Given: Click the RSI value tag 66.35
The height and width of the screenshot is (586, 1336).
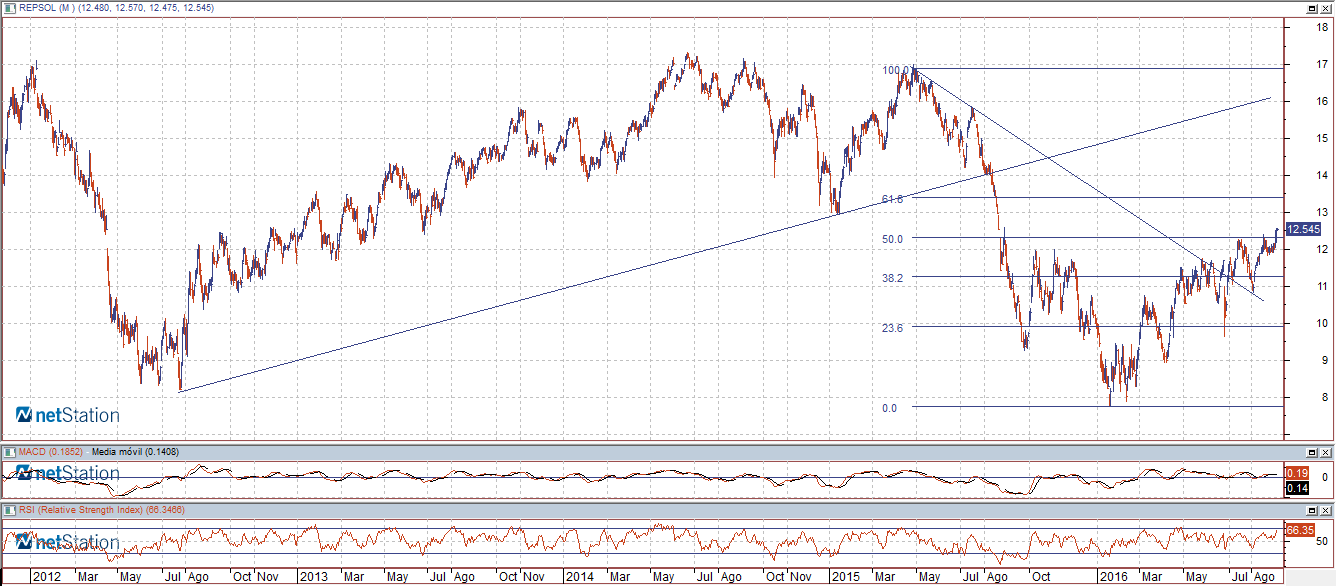Looking at the screenshot, I should (1298, 530).
